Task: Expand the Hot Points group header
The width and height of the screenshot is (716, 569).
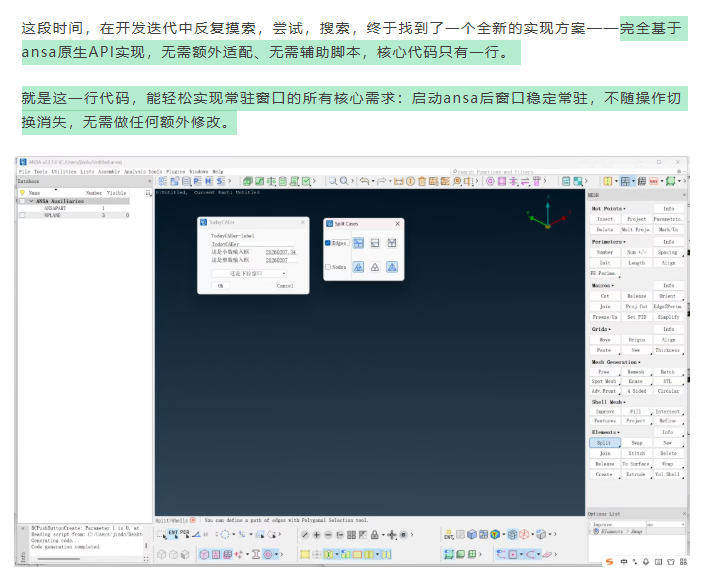Action: (608, 209)
